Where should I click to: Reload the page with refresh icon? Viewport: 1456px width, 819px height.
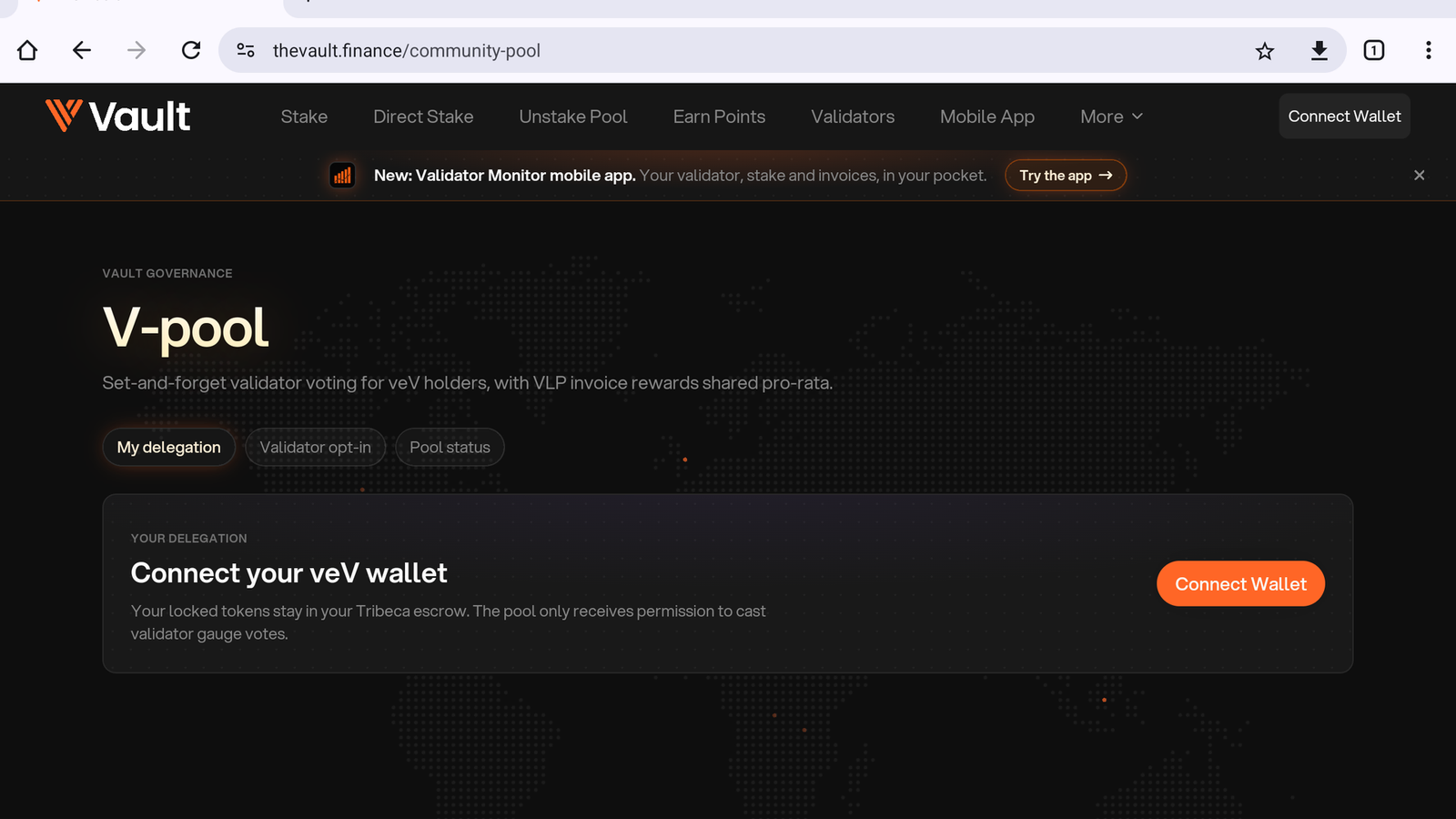click(x=191, y=50)
